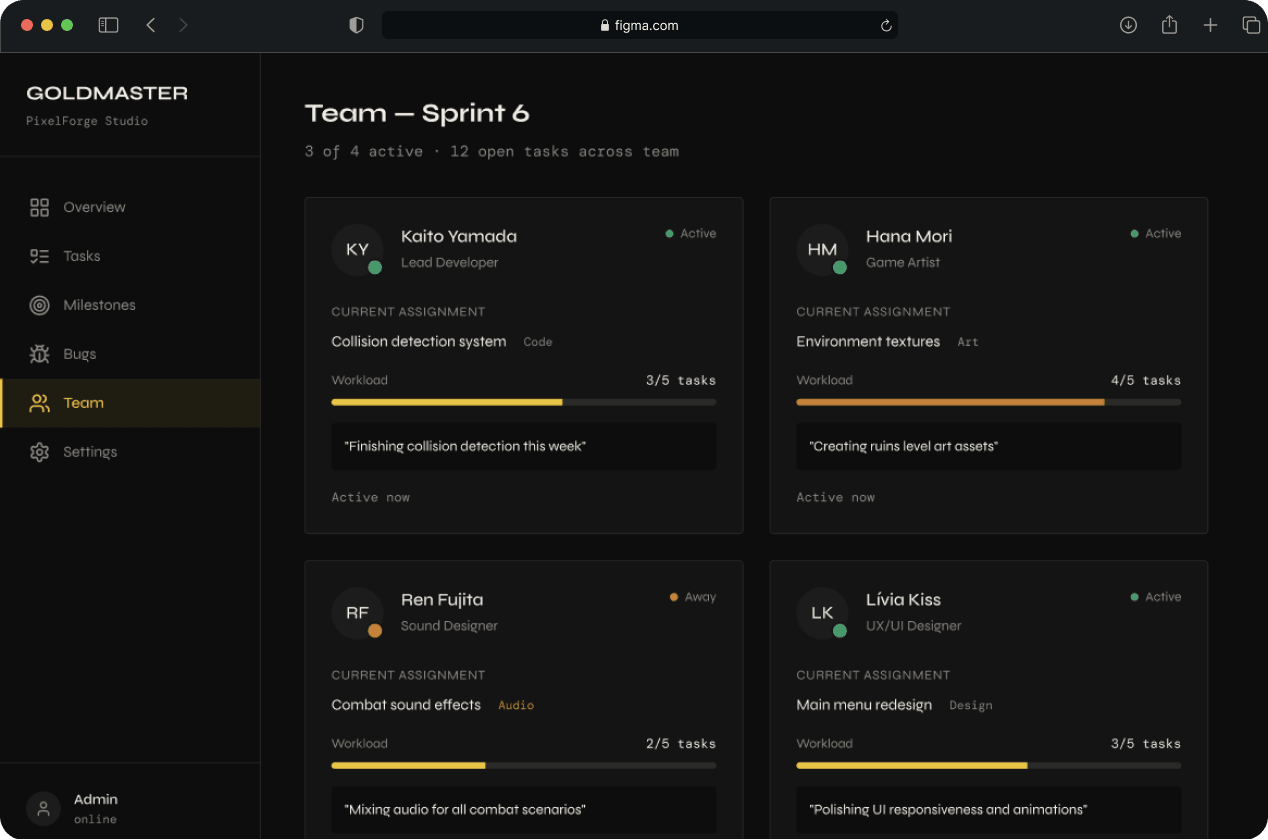Click the Admin profile avatar icon

(42, 808)
